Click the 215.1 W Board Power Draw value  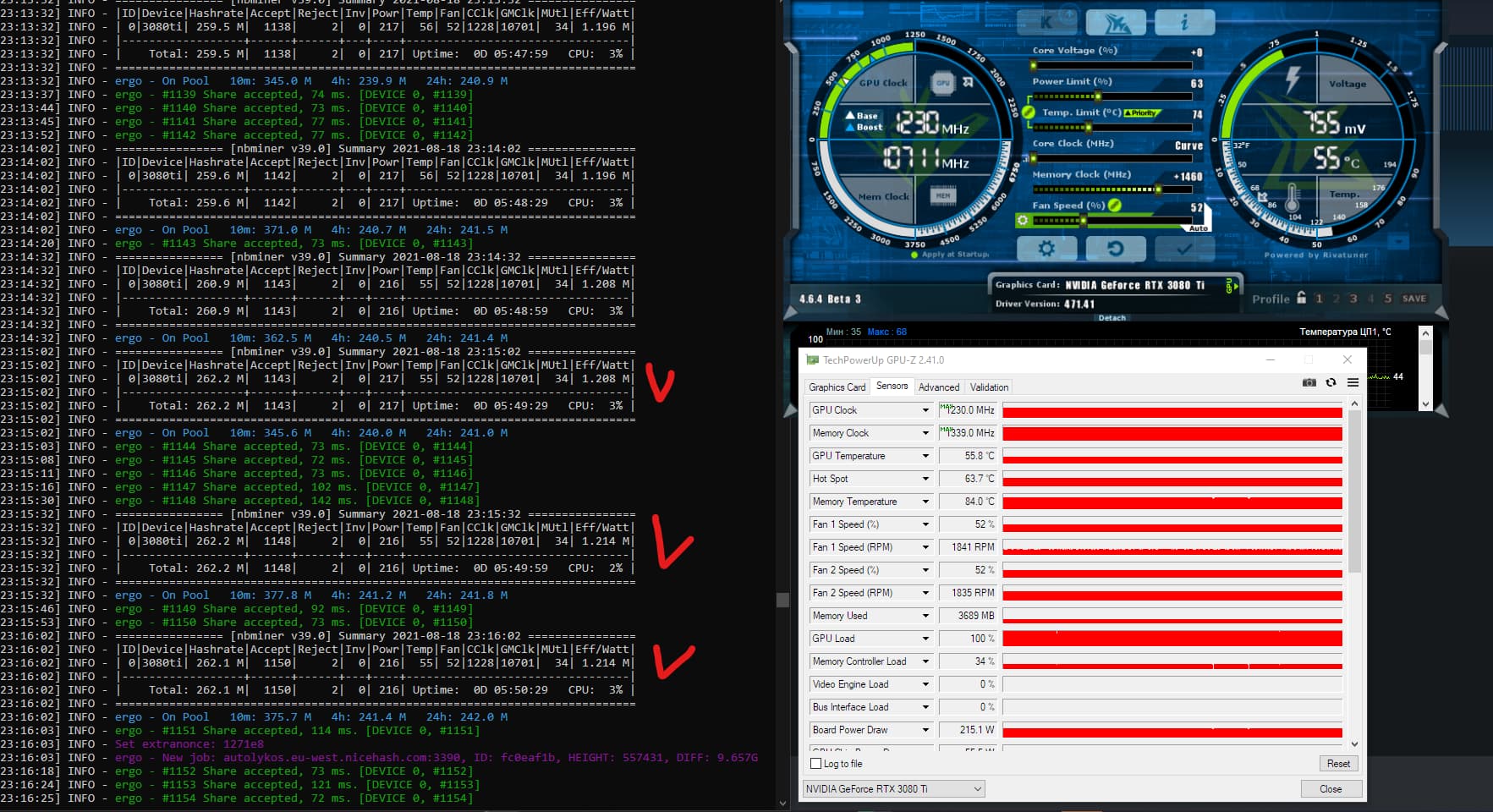[968, 730]
